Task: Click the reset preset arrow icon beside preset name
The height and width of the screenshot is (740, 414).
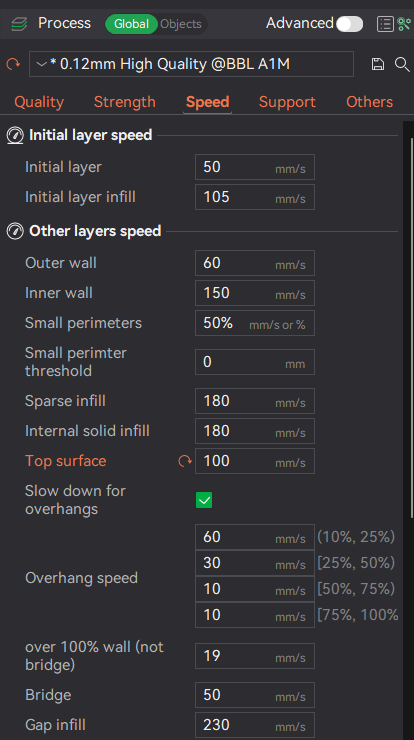Action: pos(13,63)
